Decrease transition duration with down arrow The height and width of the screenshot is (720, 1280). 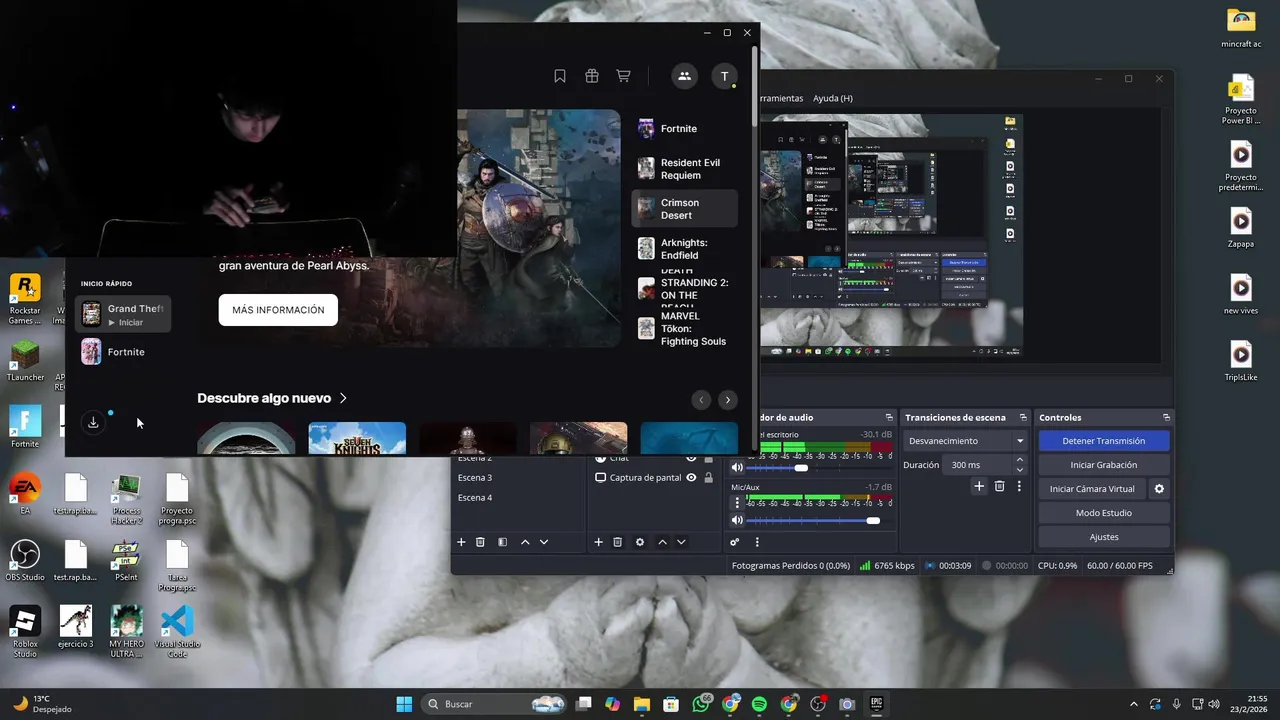point(1020,470)
